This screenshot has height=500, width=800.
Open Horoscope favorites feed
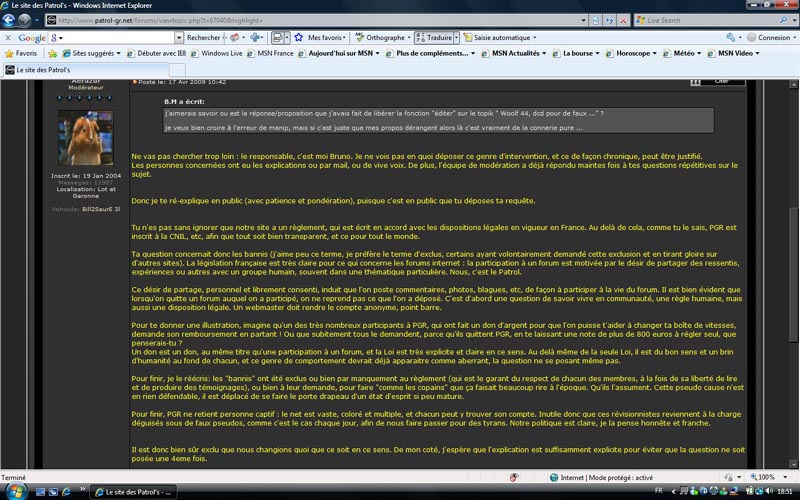click(x=631, y=53)
